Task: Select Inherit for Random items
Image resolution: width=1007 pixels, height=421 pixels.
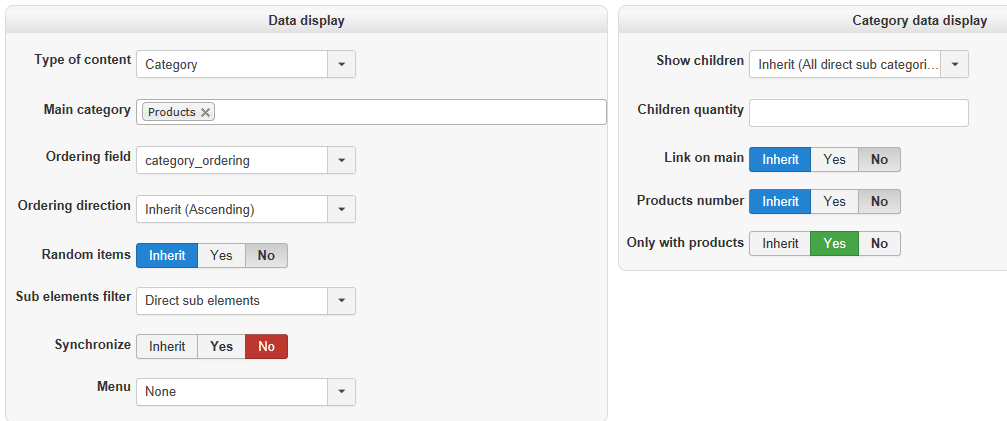Action: 167,255
